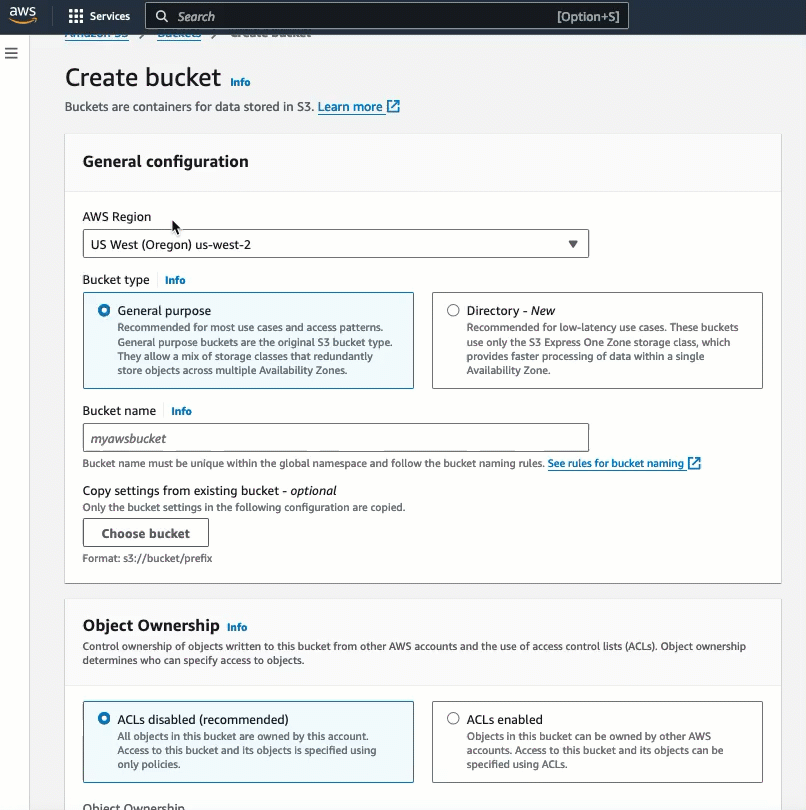
Task: Open the Services grid icon
Action: [x=76, y=17]
